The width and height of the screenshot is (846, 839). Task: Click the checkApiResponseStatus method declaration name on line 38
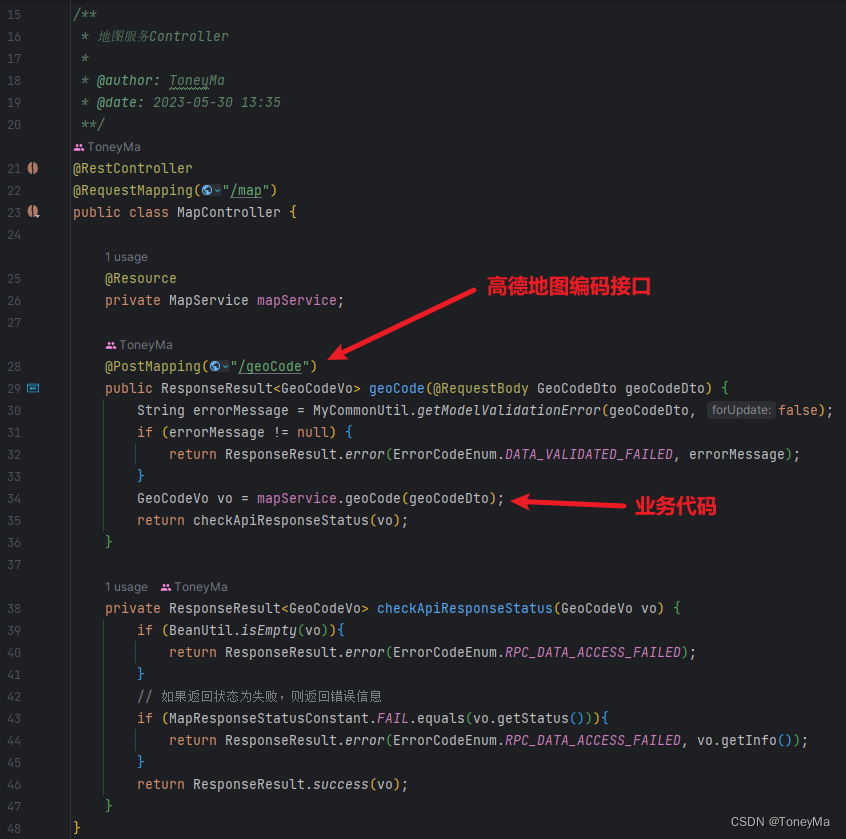pos(465,609)
